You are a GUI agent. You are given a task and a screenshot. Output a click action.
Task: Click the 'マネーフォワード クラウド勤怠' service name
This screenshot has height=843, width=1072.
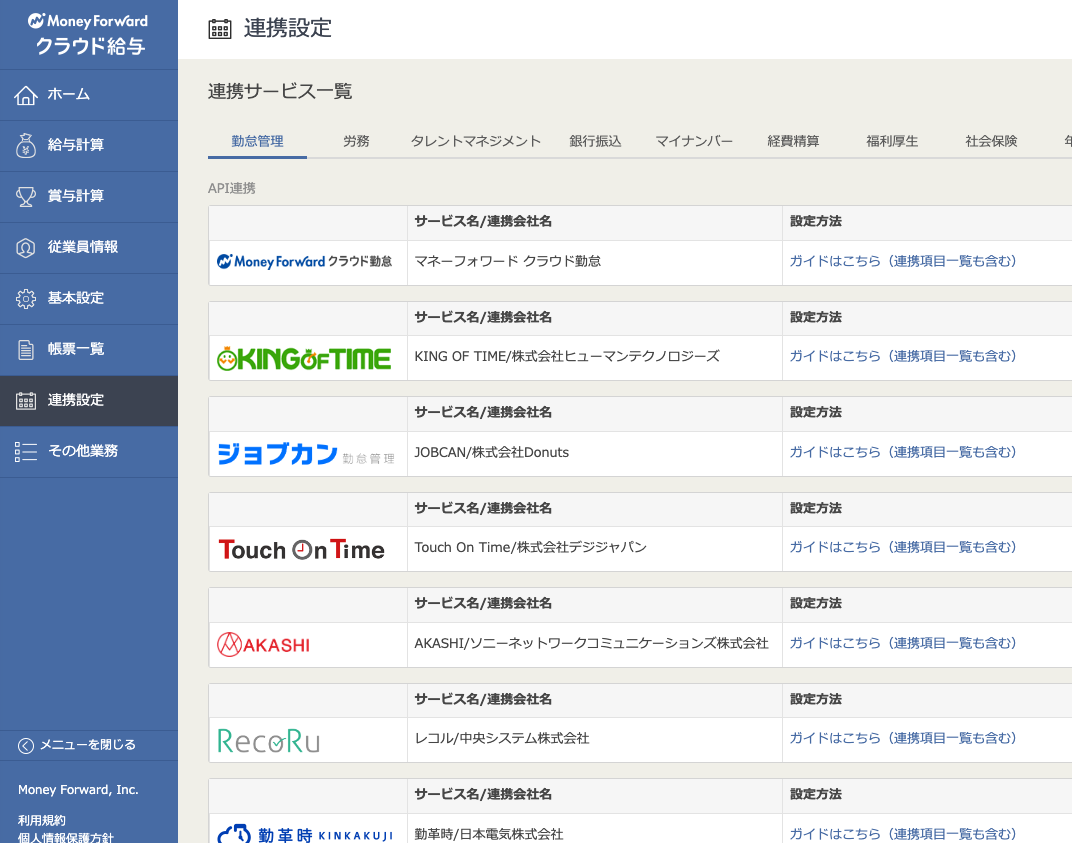507,261
